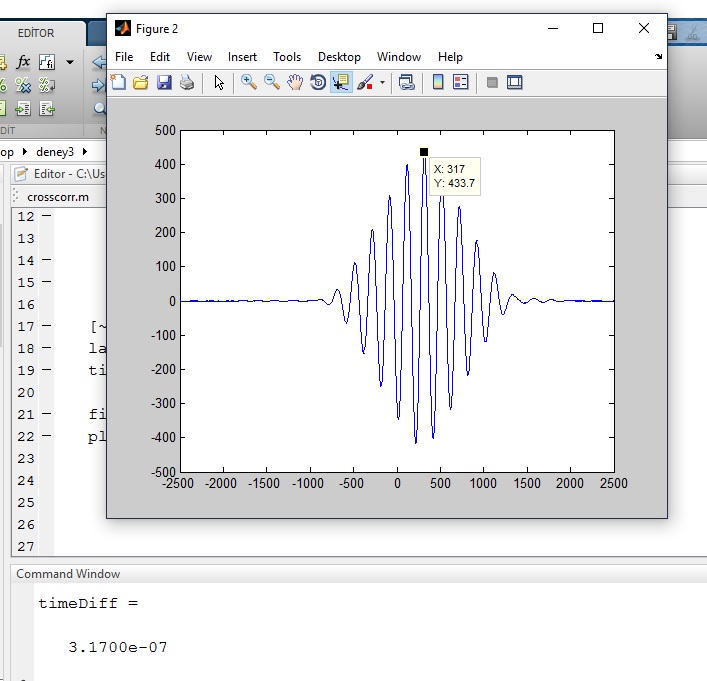Print the figure using printer icon

[x=187, y=83]
